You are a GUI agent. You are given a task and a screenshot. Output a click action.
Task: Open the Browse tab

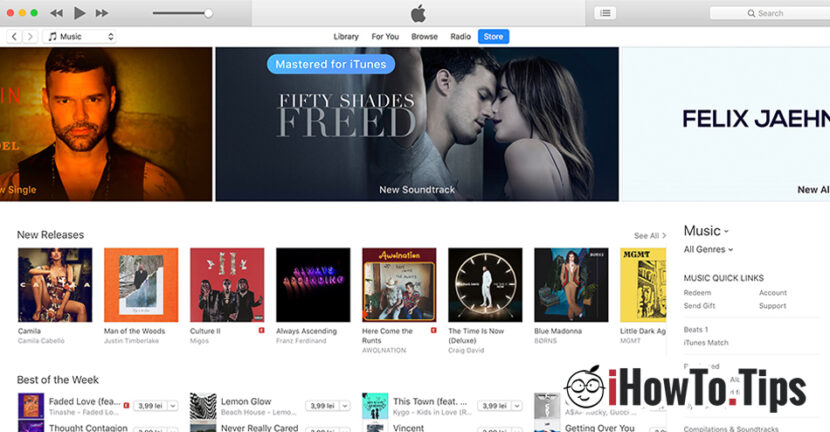pyautogui.click(x=425, y=37)
